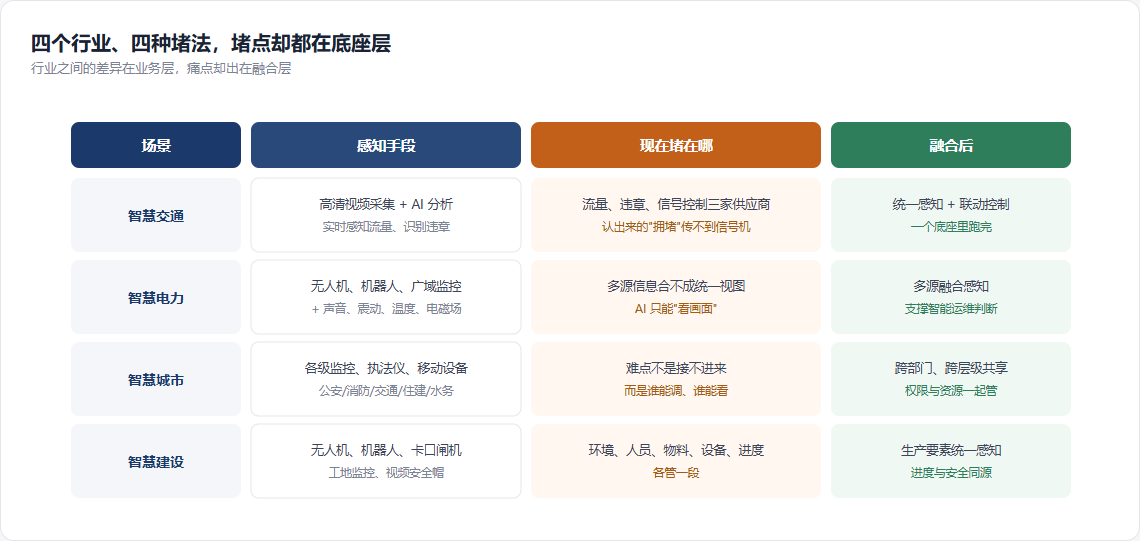Click '各级监控、执法仪、移动设备' text

(x=386, y=369)
